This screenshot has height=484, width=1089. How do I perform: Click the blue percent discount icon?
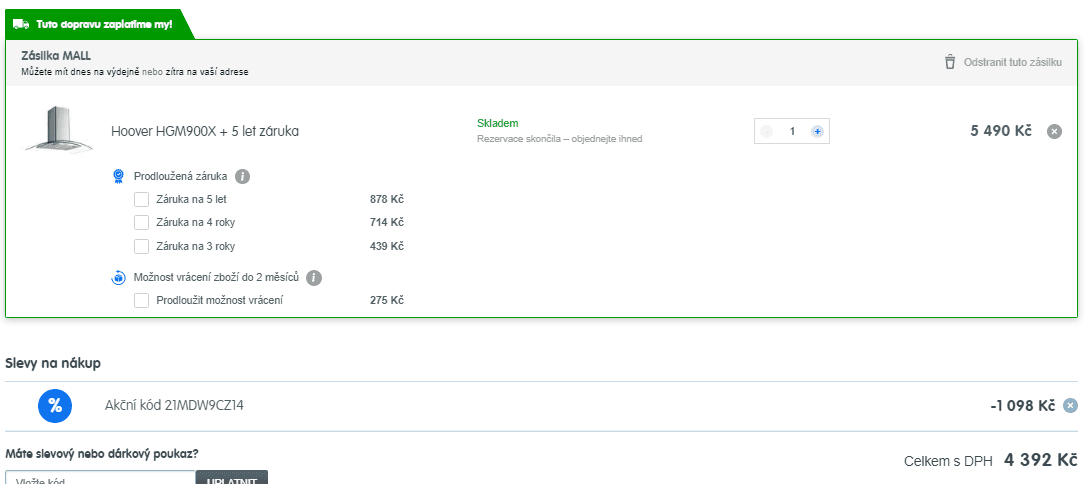click(55, 406)
